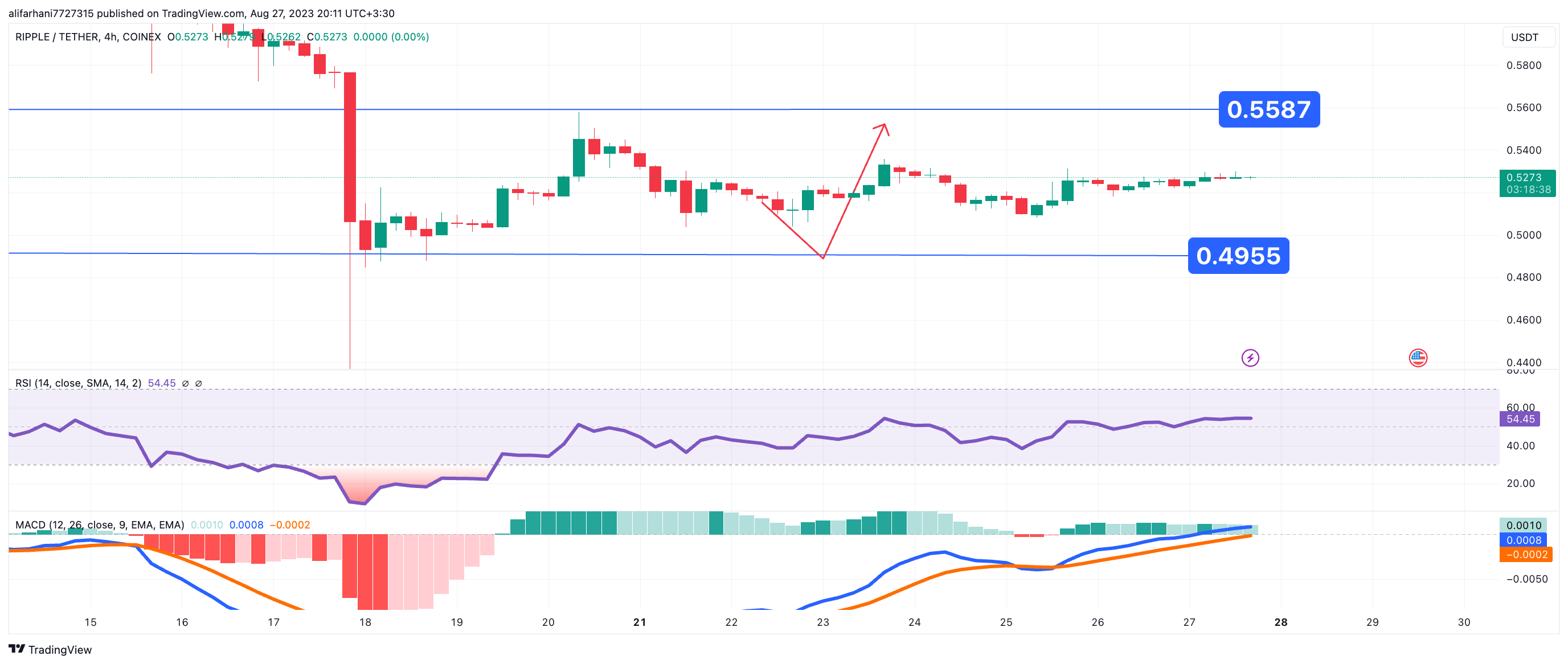Click the date label 24 on time axis
Image resolution: width=1568 pixels, height=664 pixels.
(914, 622)
